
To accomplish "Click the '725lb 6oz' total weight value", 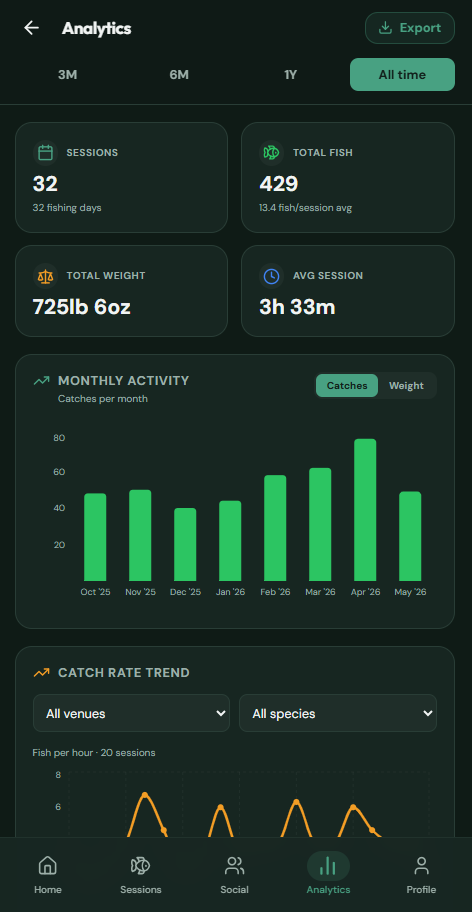I will click(81, 307).
